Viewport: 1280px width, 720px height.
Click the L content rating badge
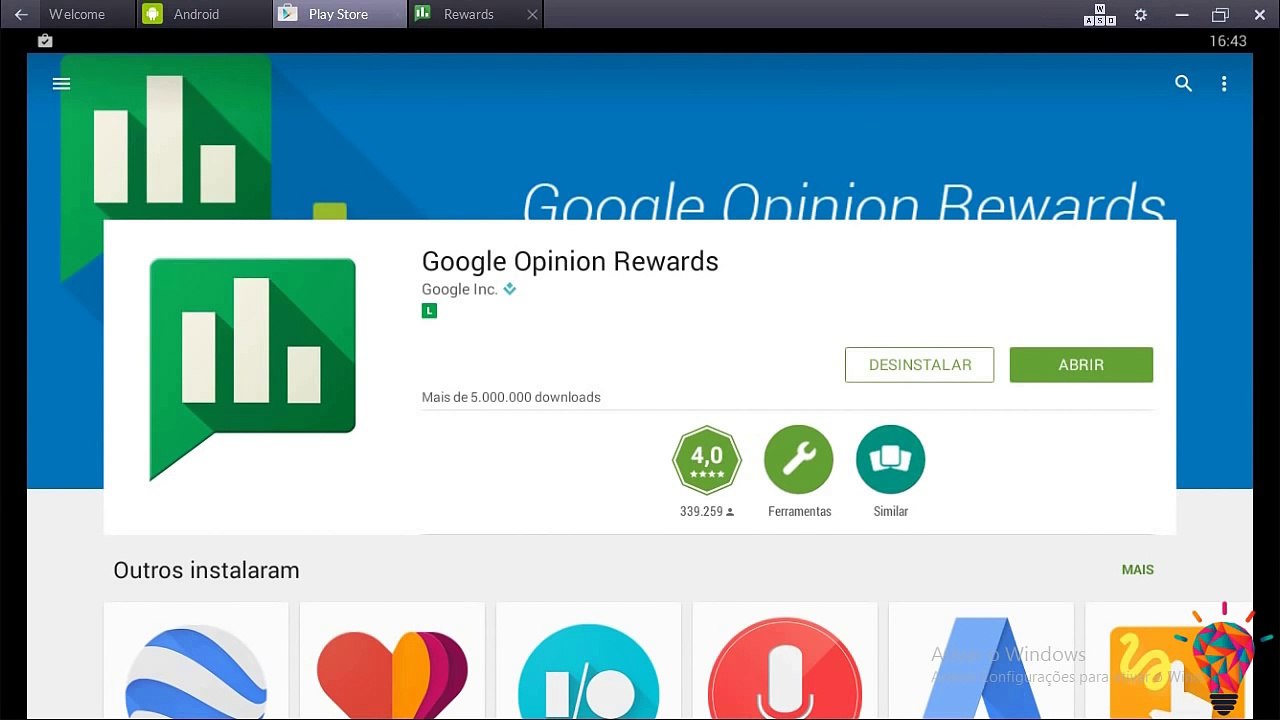click(x=429, y=311)
